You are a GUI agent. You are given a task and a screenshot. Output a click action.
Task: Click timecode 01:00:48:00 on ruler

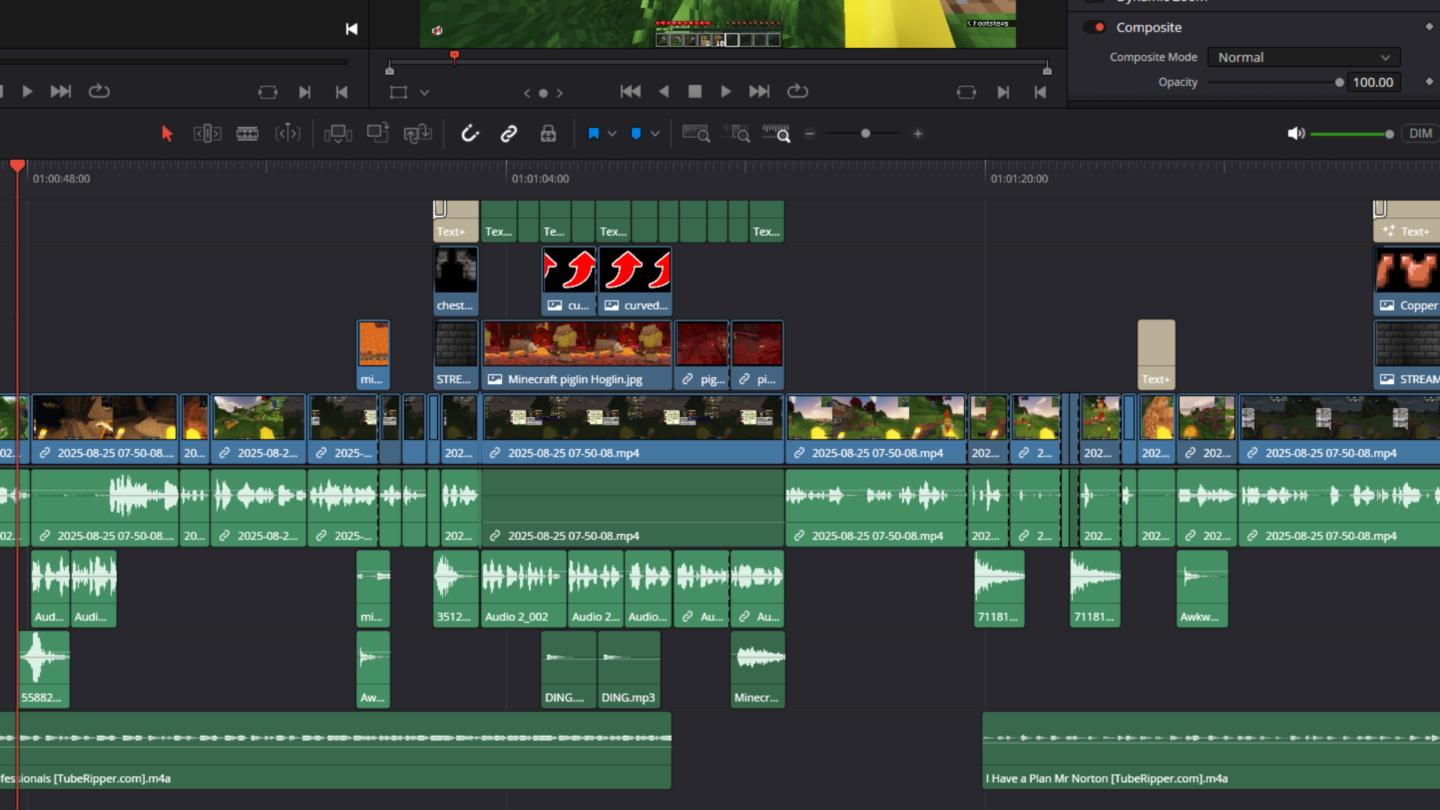(61, 179)
